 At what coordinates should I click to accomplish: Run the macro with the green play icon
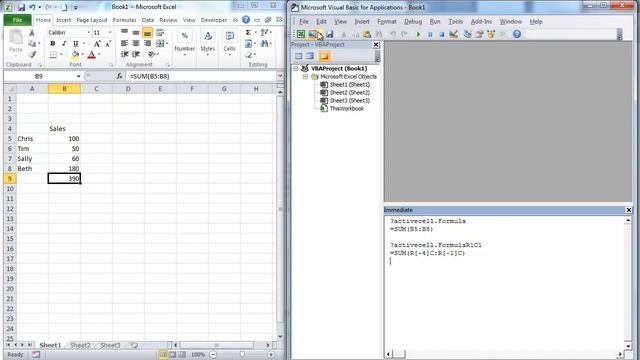point(418,35)
